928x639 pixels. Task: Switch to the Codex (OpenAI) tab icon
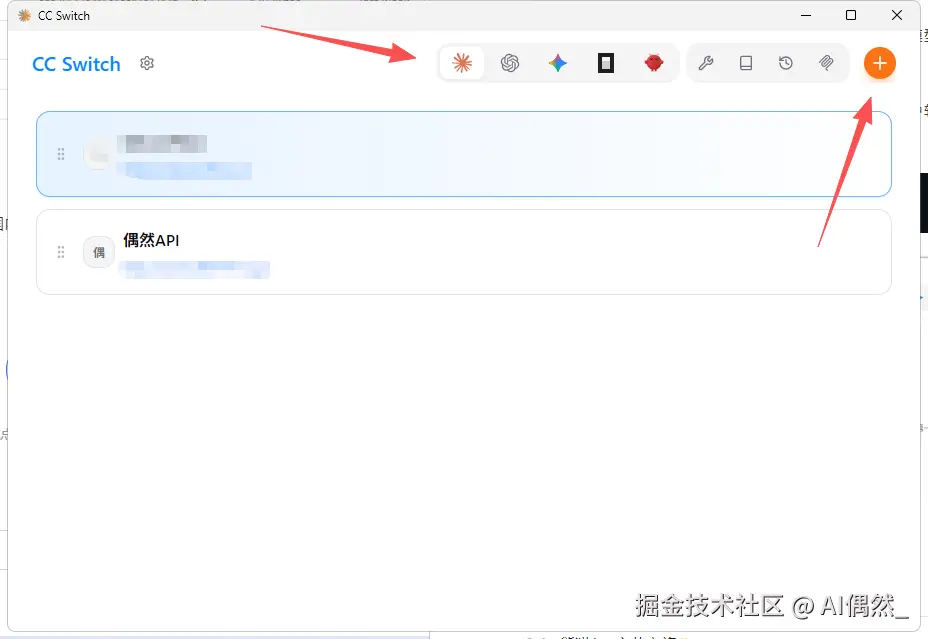(510, 63)
